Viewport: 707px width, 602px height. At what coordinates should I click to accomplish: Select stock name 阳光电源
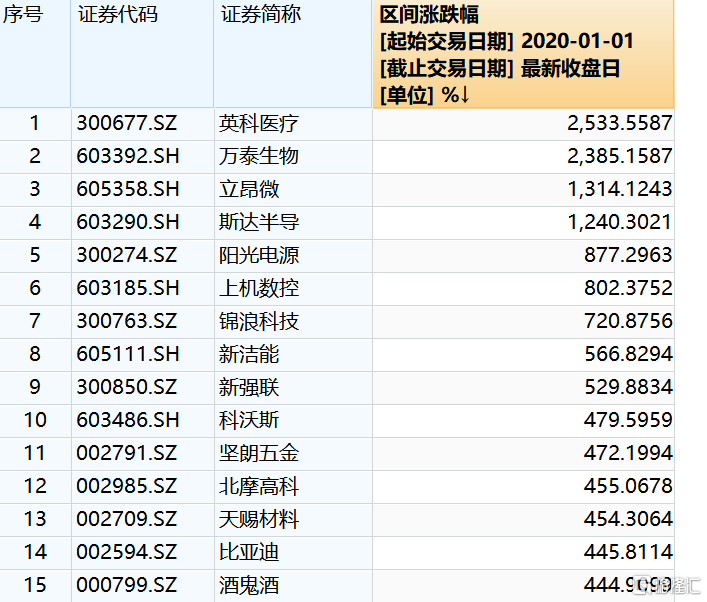tap(259, 255)
